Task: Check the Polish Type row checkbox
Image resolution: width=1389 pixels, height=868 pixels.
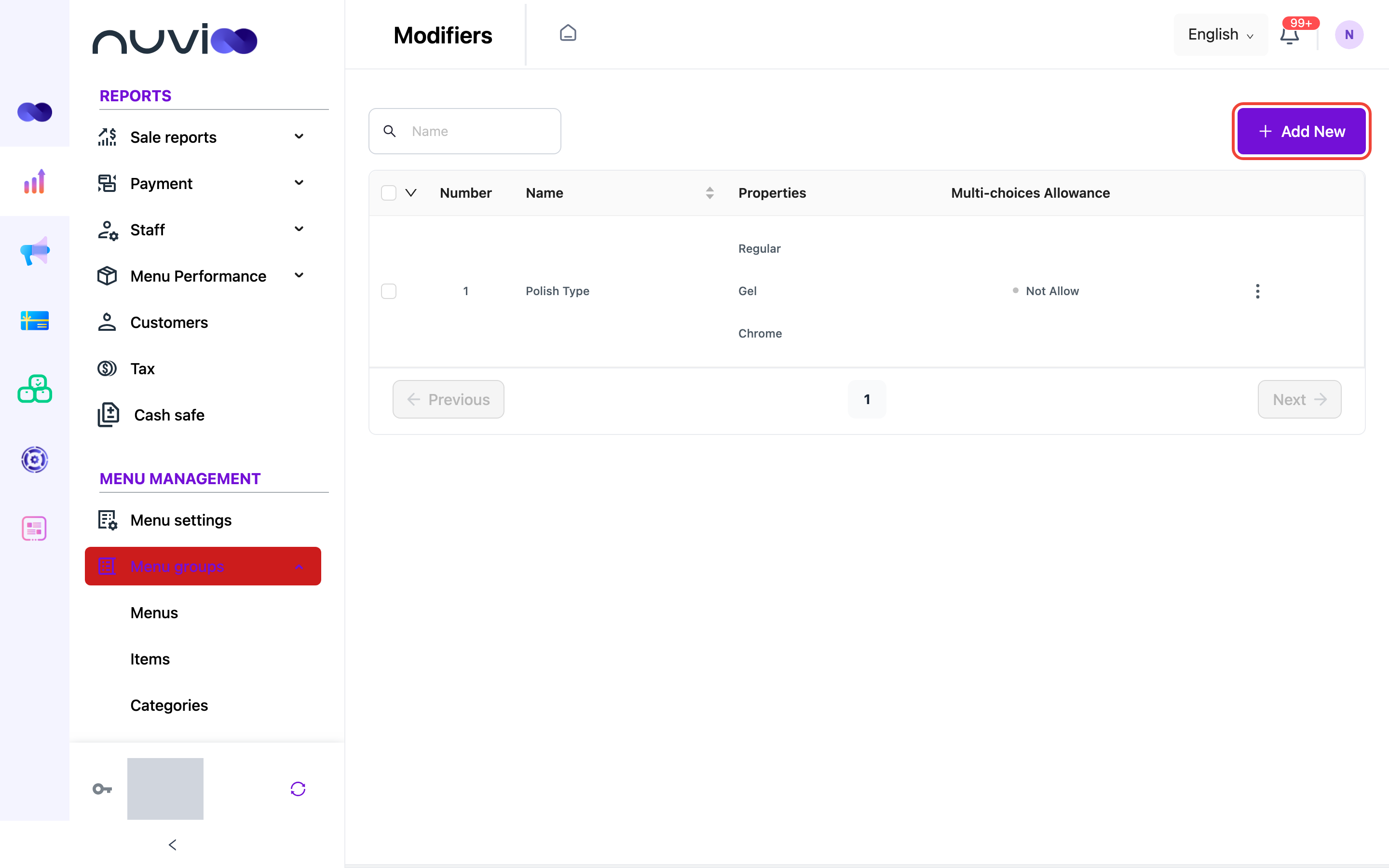Action: pos(389,291)
